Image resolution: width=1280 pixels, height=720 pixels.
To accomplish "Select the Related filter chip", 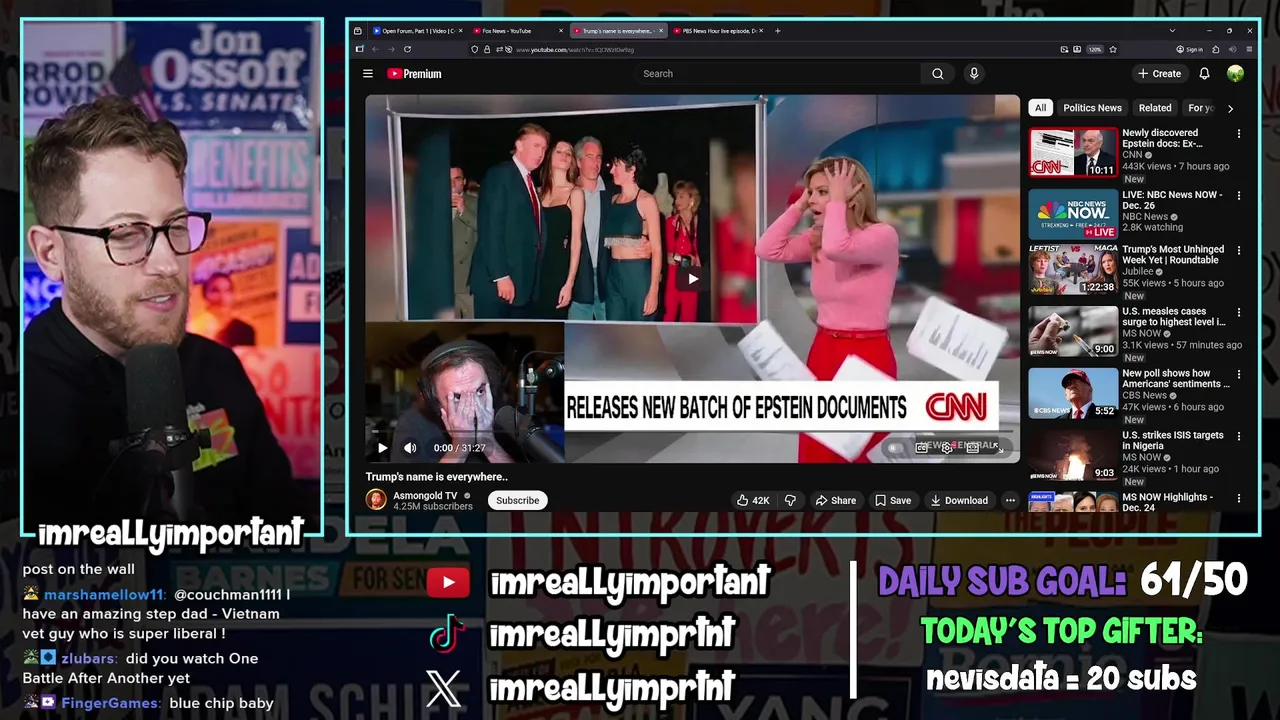I will pyautogui.click(x=1155, y=108).
